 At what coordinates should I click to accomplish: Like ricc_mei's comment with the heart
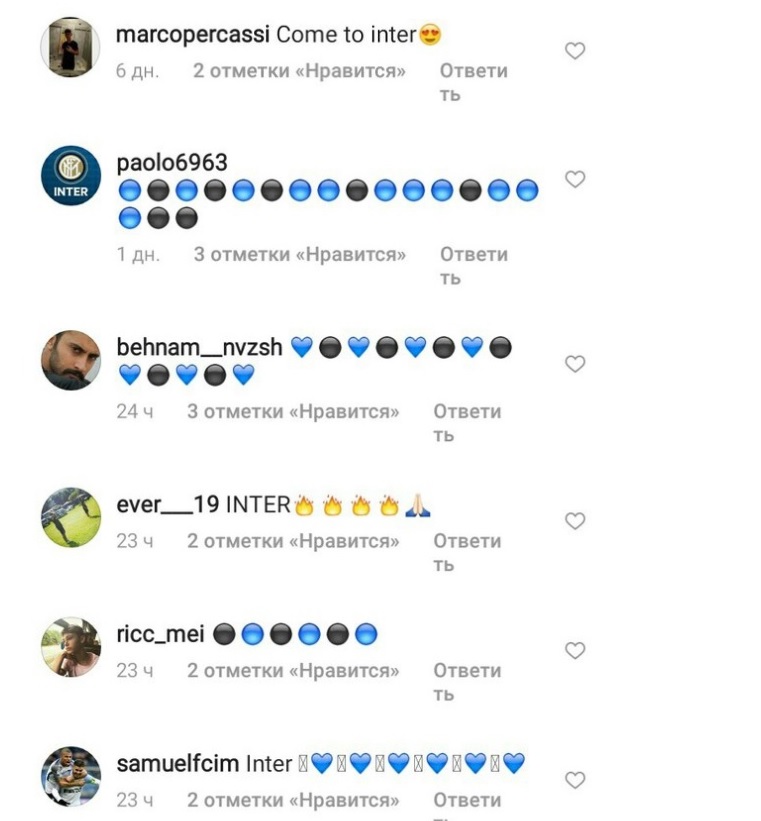click(575, 650)
